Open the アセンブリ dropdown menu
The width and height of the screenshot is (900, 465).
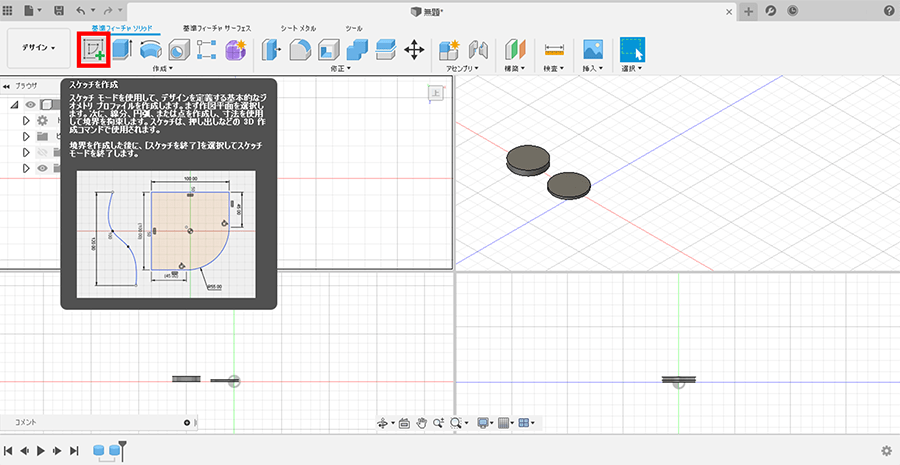coord(463,68)
